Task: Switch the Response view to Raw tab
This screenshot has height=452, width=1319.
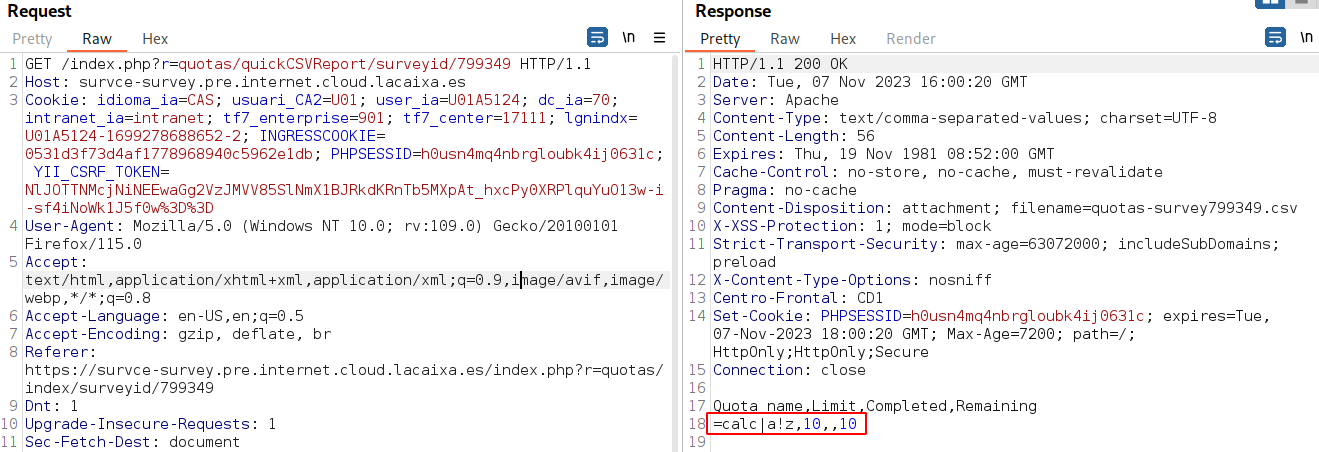Action: pos(785,39)
